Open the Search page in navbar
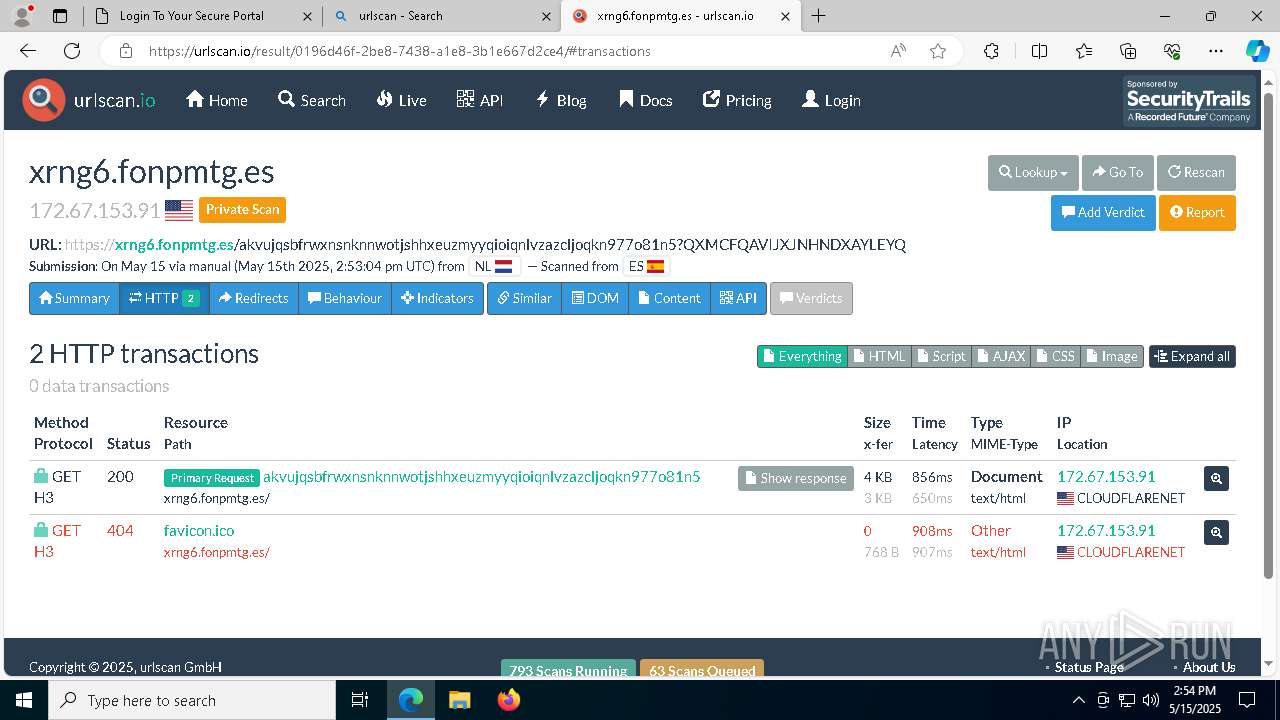1280x720 pixels. [x=312, y=100]
